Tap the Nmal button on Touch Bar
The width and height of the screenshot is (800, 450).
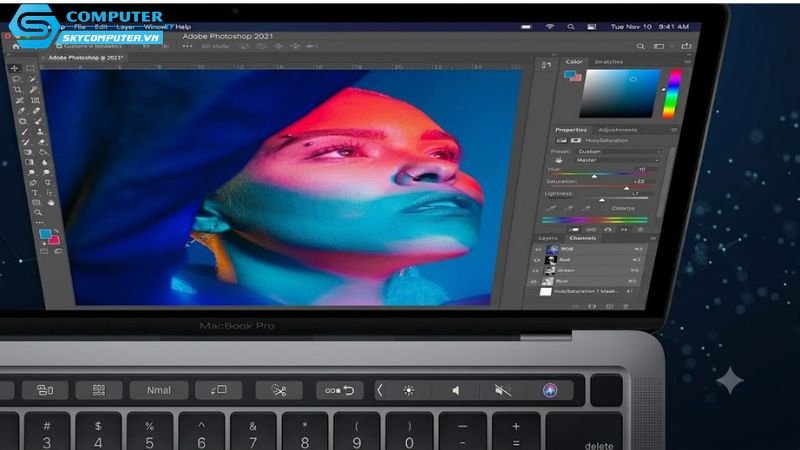point(159,390)
